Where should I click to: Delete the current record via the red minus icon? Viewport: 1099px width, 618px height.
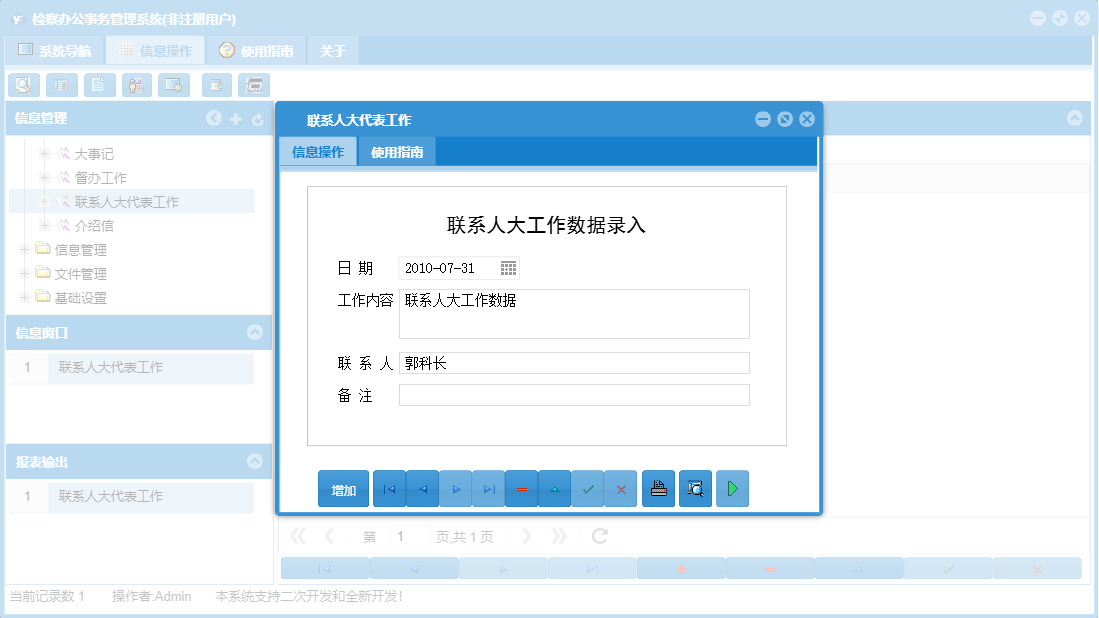(521, 488)
